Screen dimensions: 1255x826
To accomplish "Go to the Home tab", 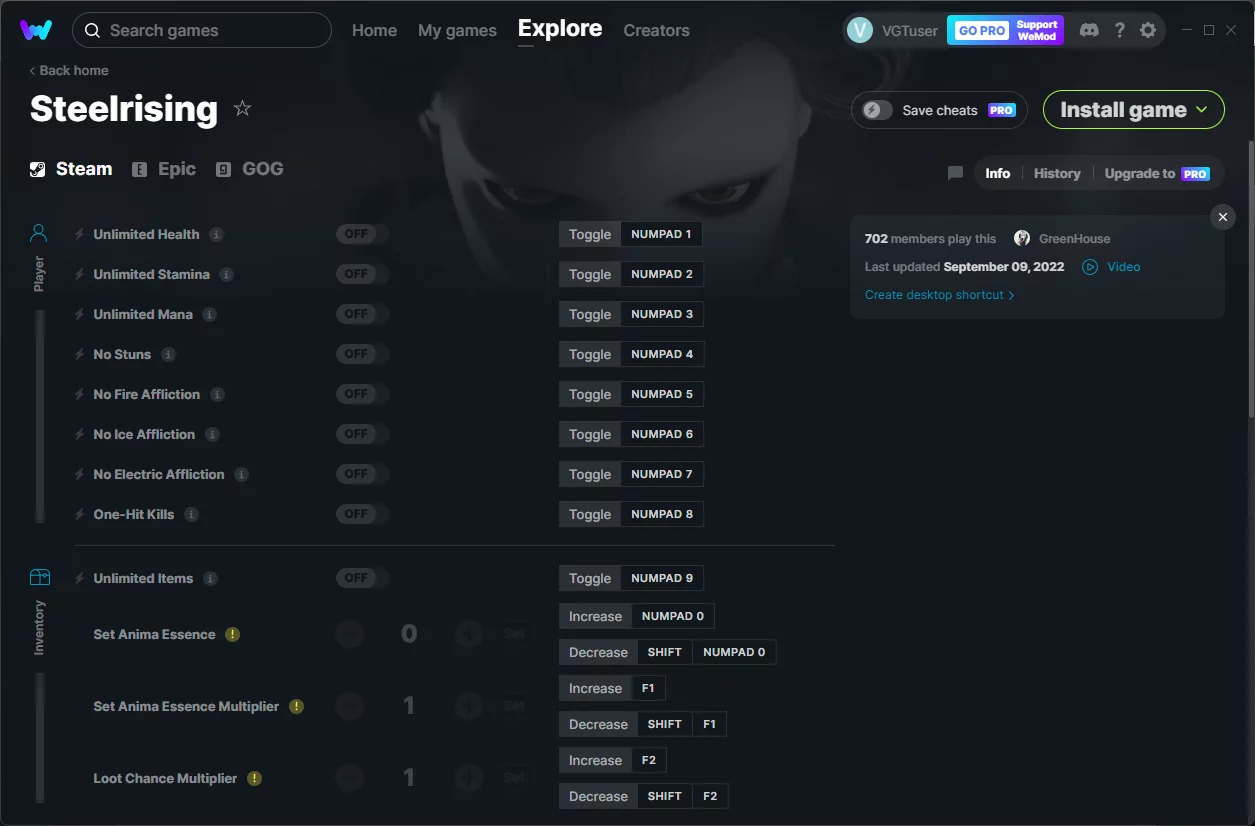I will tap(374, 30).
